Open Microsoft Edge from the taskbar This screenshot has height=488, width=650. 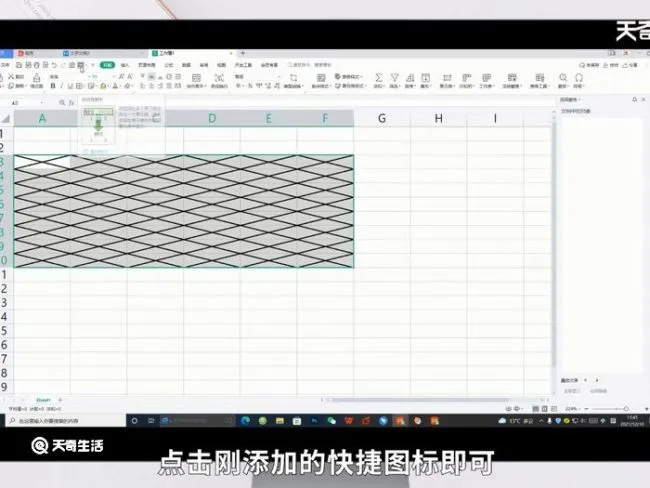coord(245,421)
